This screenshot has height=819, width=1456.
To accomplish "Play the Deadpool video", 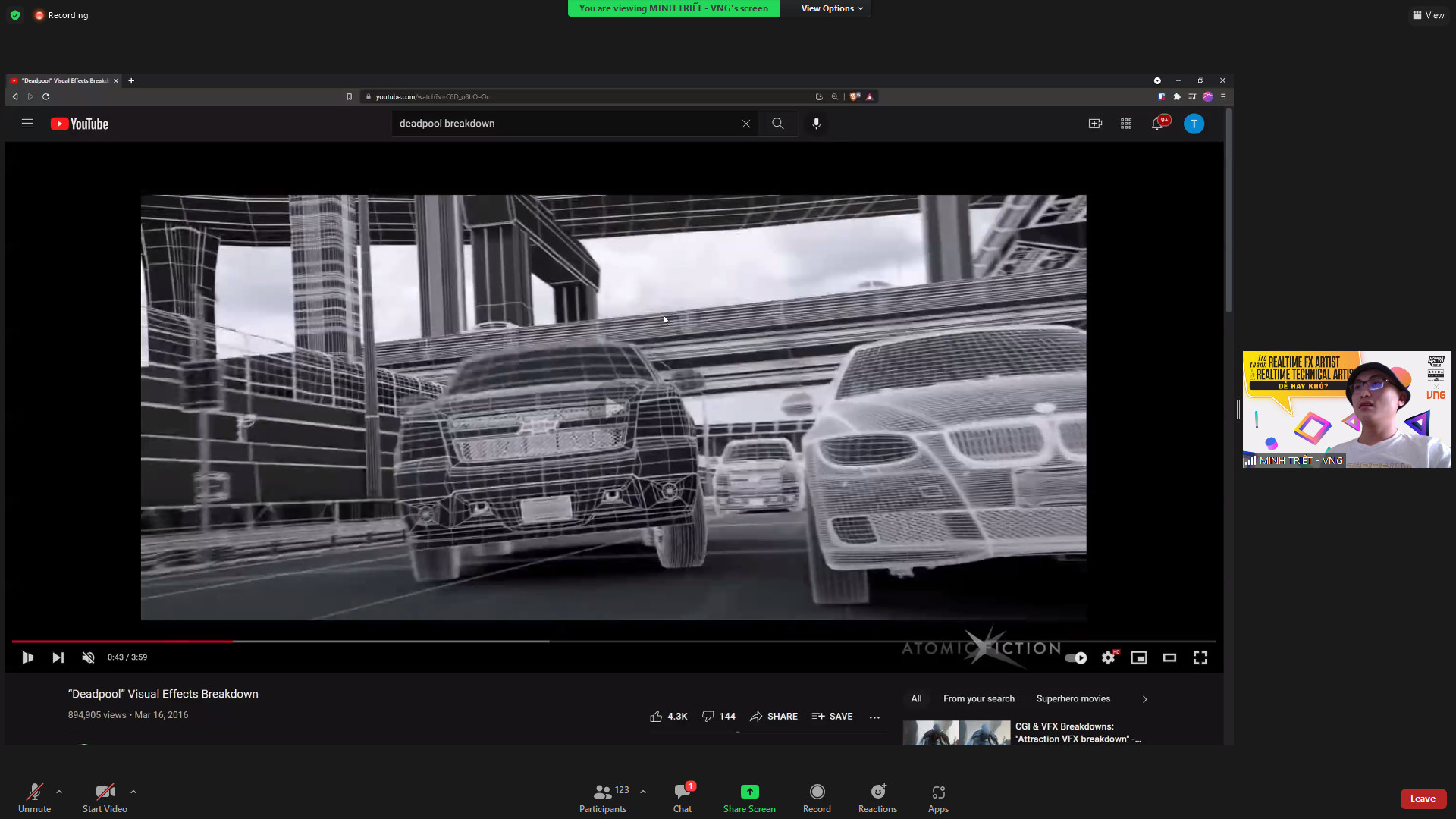I will [x=27, y=657].
